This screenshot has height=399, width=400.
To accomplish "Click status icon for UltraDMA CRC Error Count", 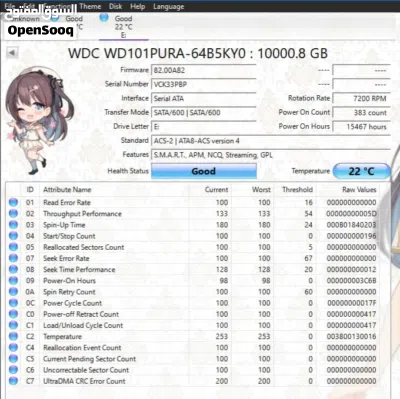I will tap(13, 381).
